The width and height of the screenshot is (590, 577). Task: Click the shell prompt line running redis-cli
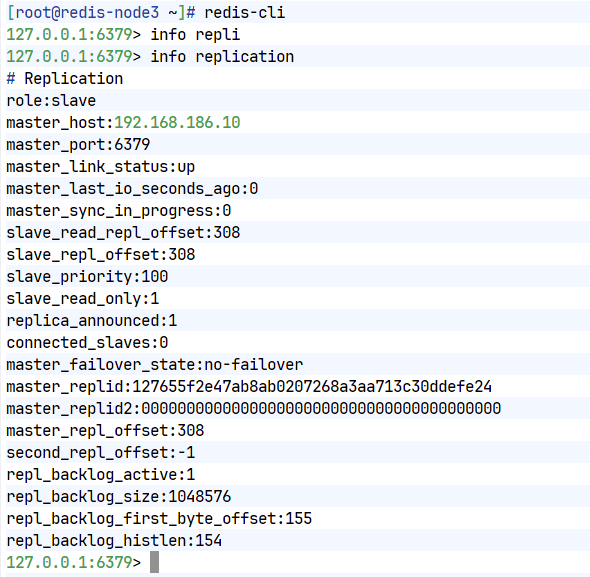[146, 12]
